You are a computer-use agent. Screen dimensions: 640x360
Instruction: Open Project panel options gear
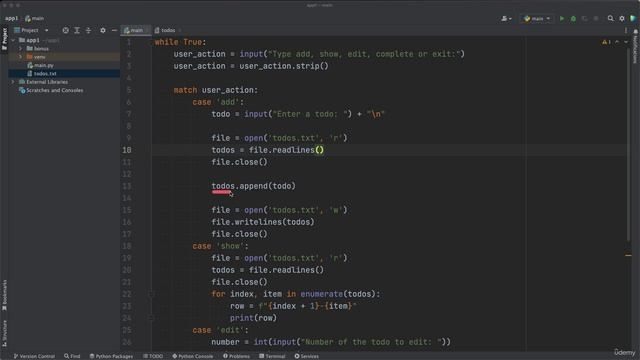pos(103,30)
